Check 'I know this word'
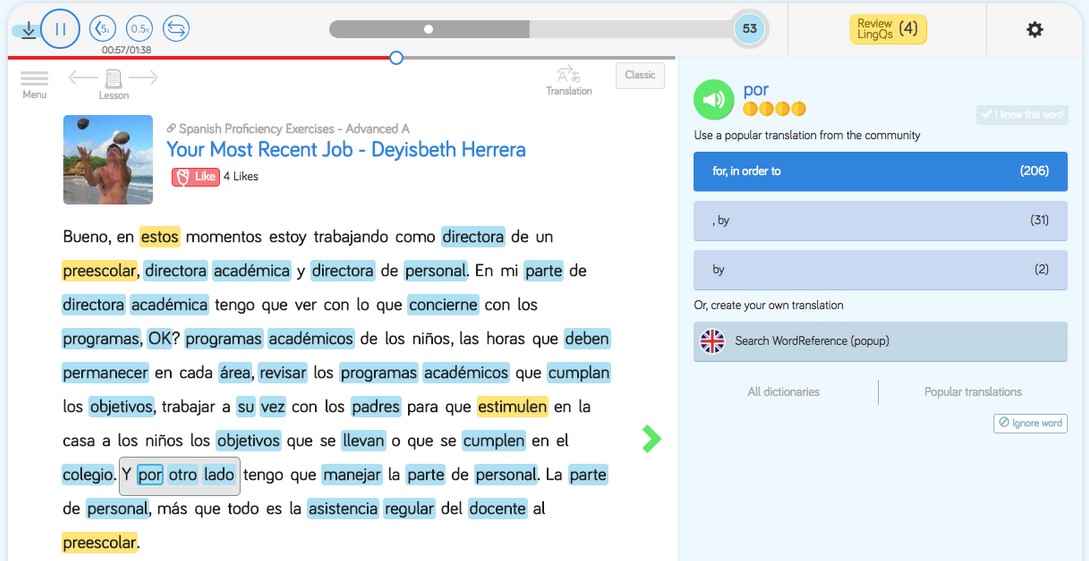Image resolution: width=1089 pixels, height=561 pixels. point(1021,115)
